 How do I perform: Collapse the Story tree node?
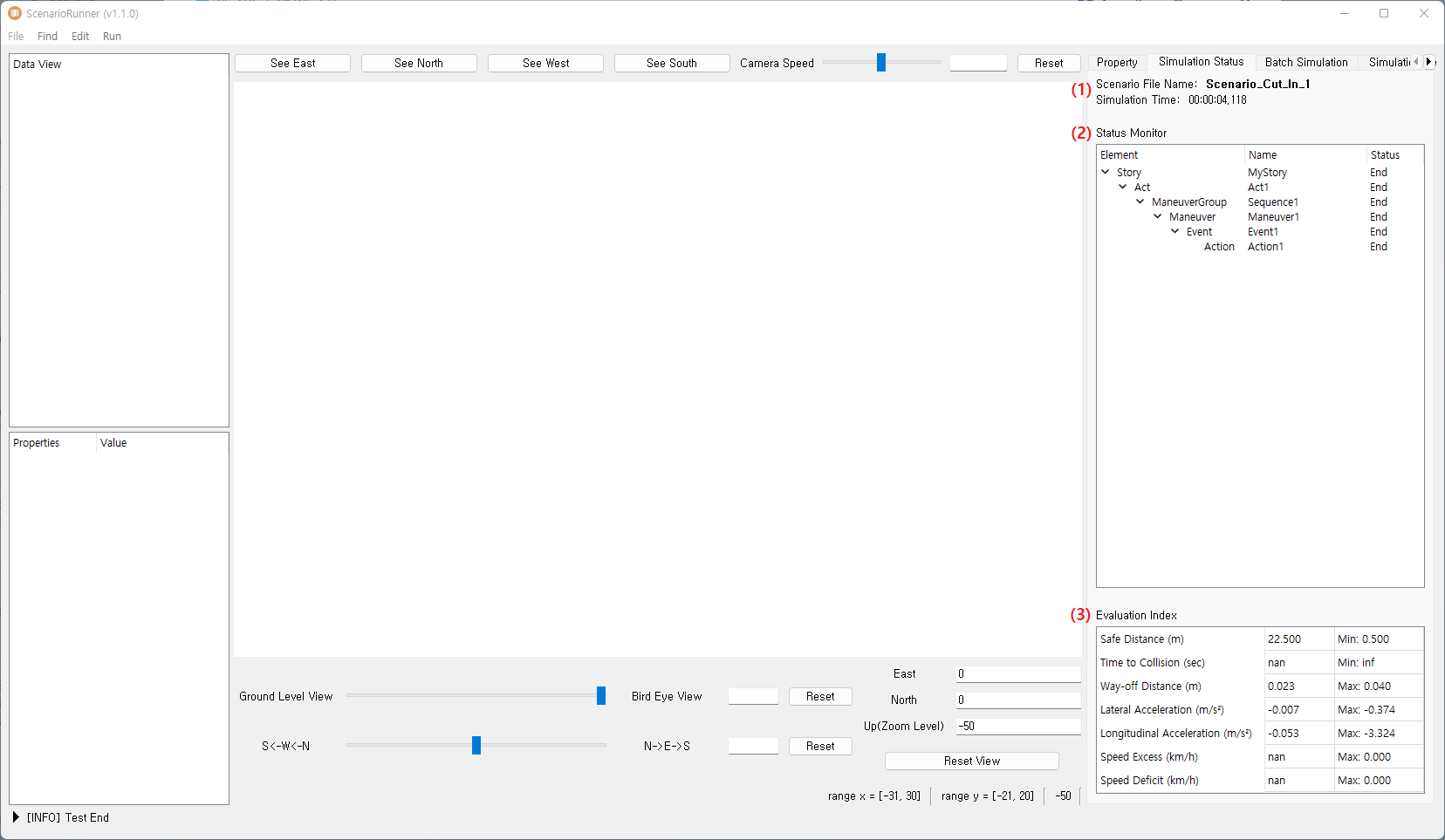[x=1106, y=173]
